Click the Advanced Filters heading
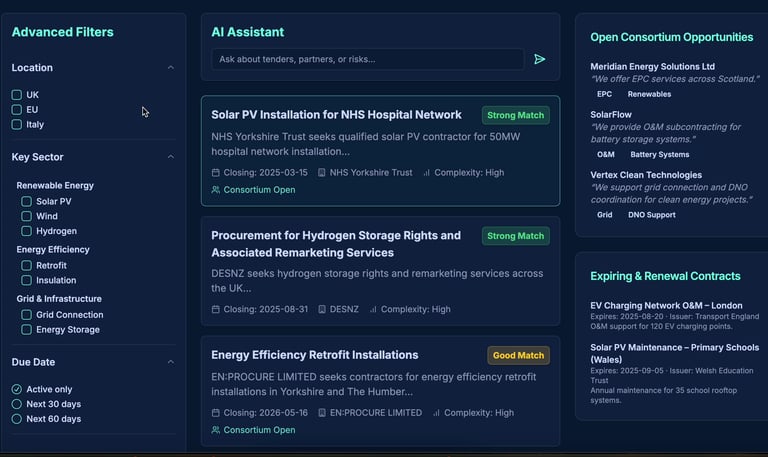The width and height of the screenshot is (768, 457). click(x=62, y=32)
